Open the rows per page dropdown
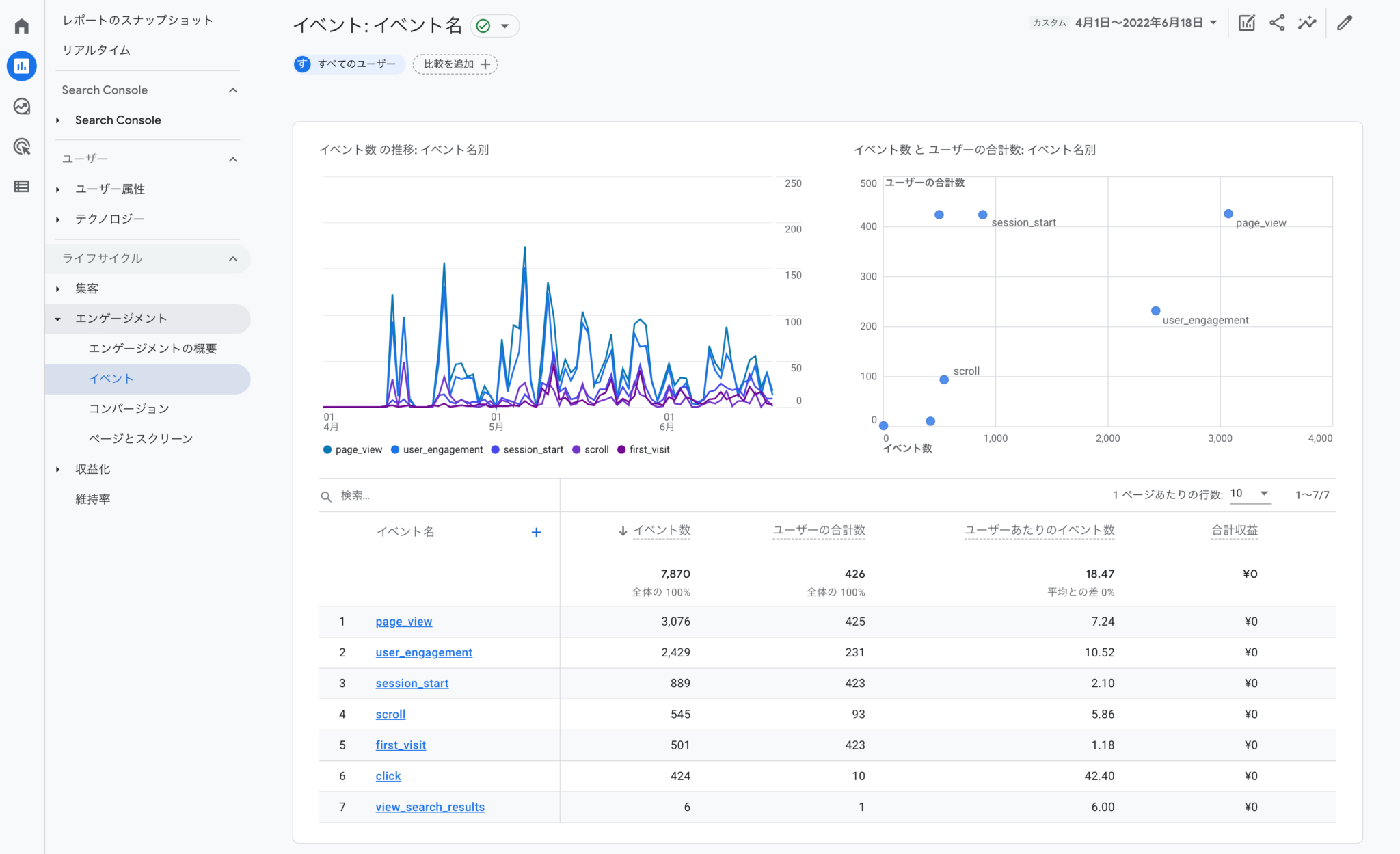 coord(1250,494)
